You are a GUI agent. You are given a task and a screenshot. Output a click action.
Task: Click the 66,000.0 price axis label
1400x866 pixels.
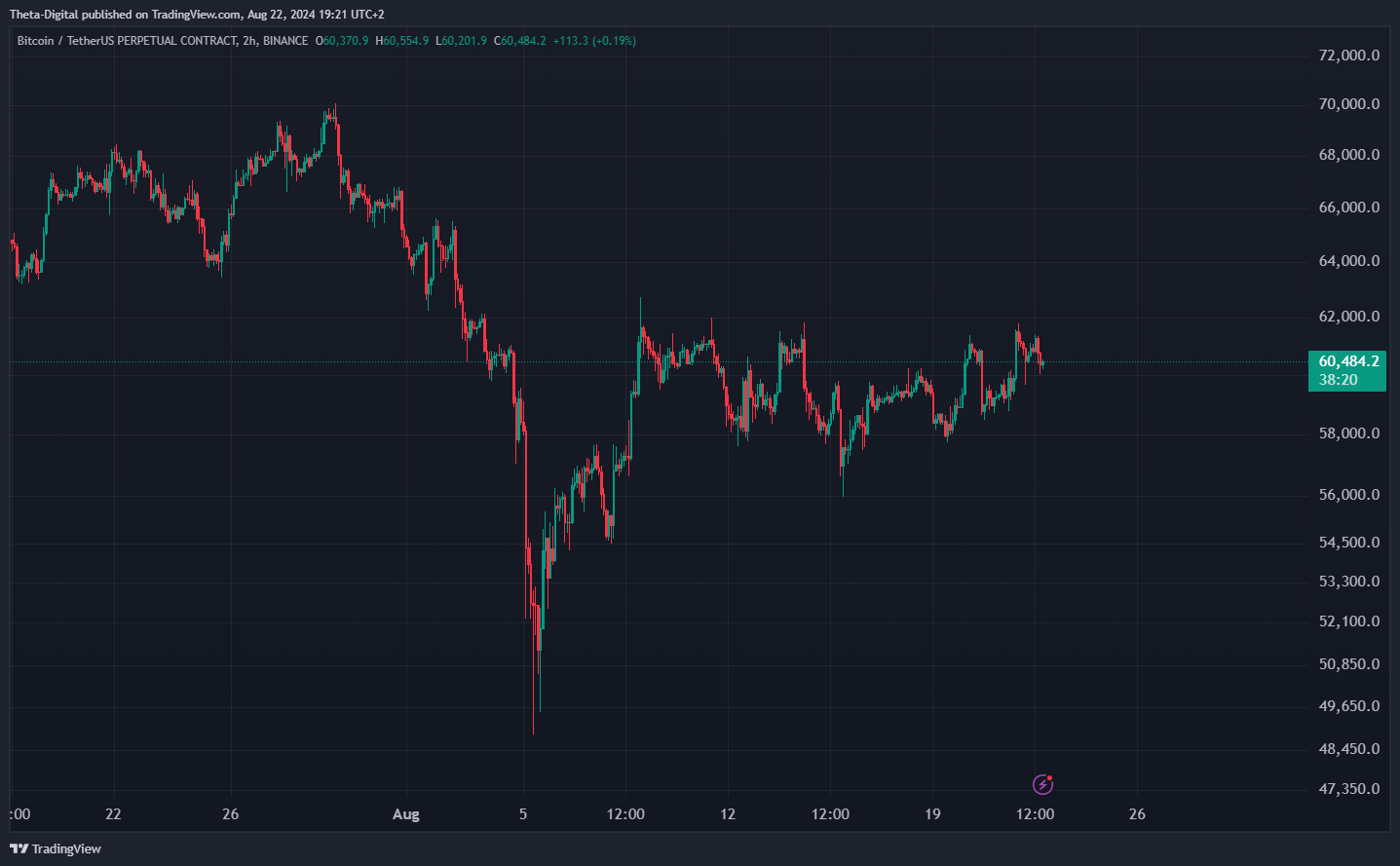(1348, 207)
